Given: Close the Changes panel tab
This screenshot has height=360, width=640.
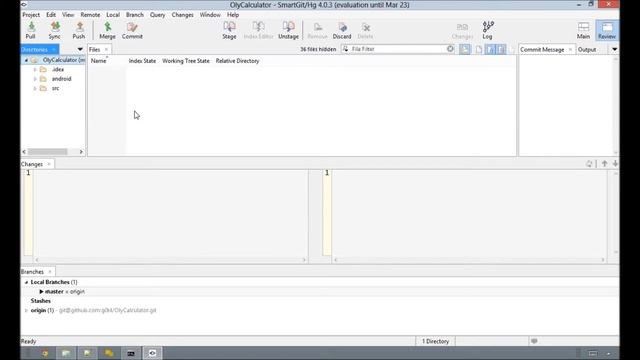Looking at the screenshot, I should tap(49, 164).
